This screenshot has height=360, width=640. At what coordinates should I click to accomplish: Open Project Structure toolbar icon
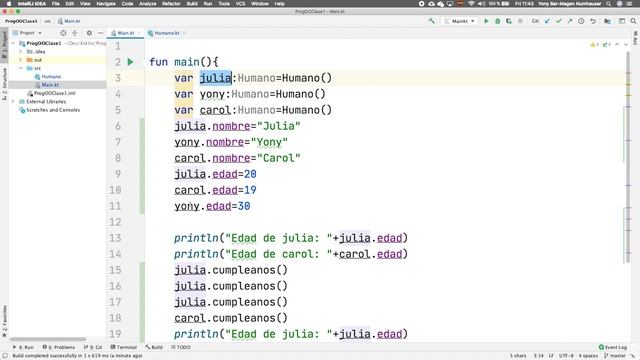(607, 21)
